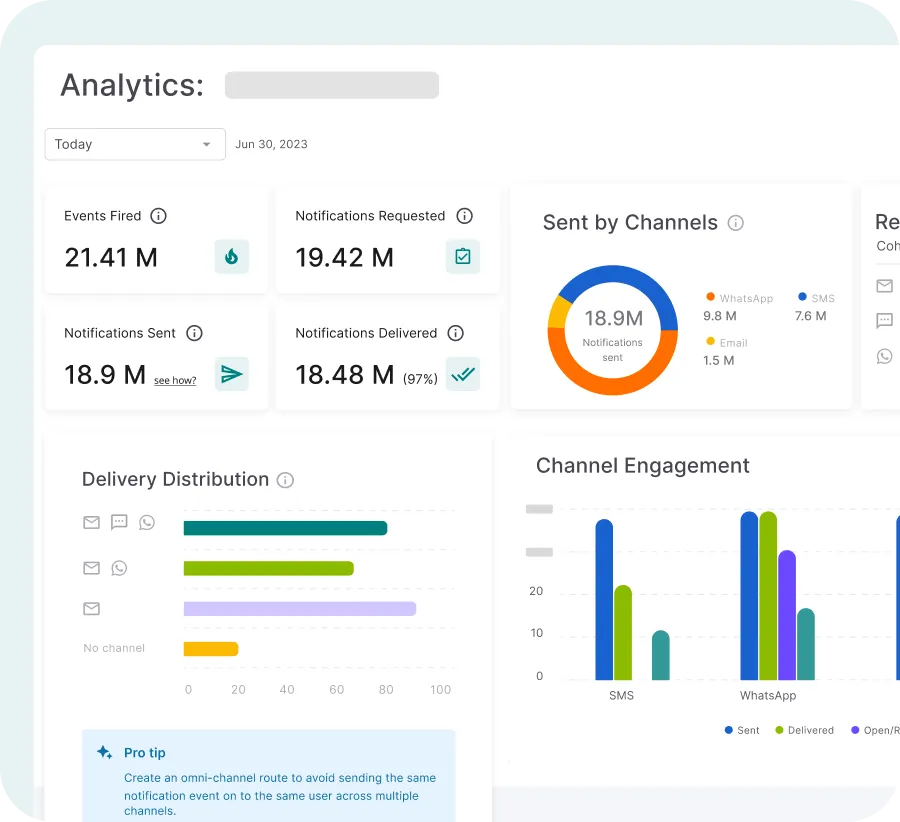
Task: Click the yellow No channel bar
Action: tap(211, 649)
